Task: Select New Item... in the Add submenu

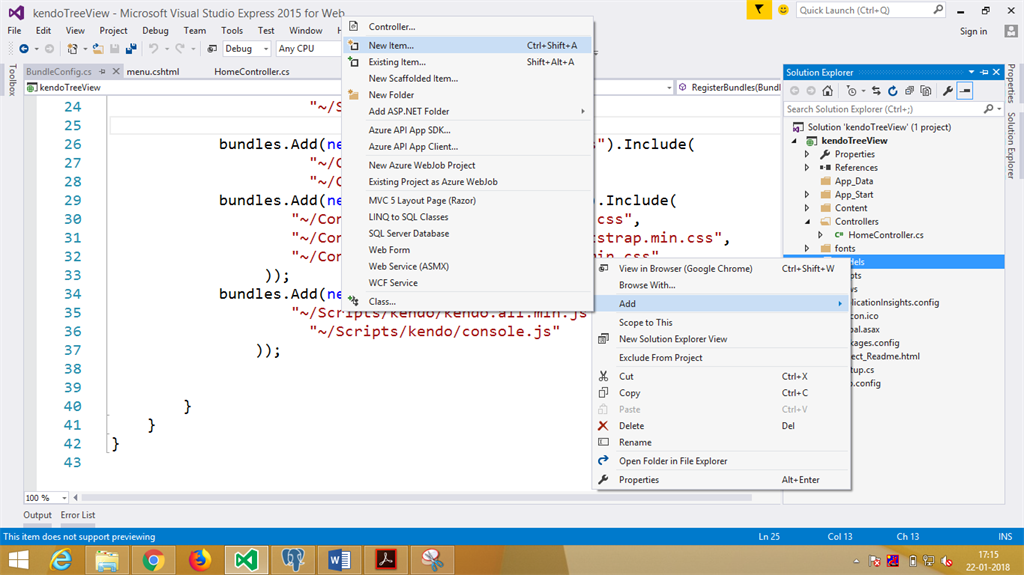Action: (x=390, y=45)
